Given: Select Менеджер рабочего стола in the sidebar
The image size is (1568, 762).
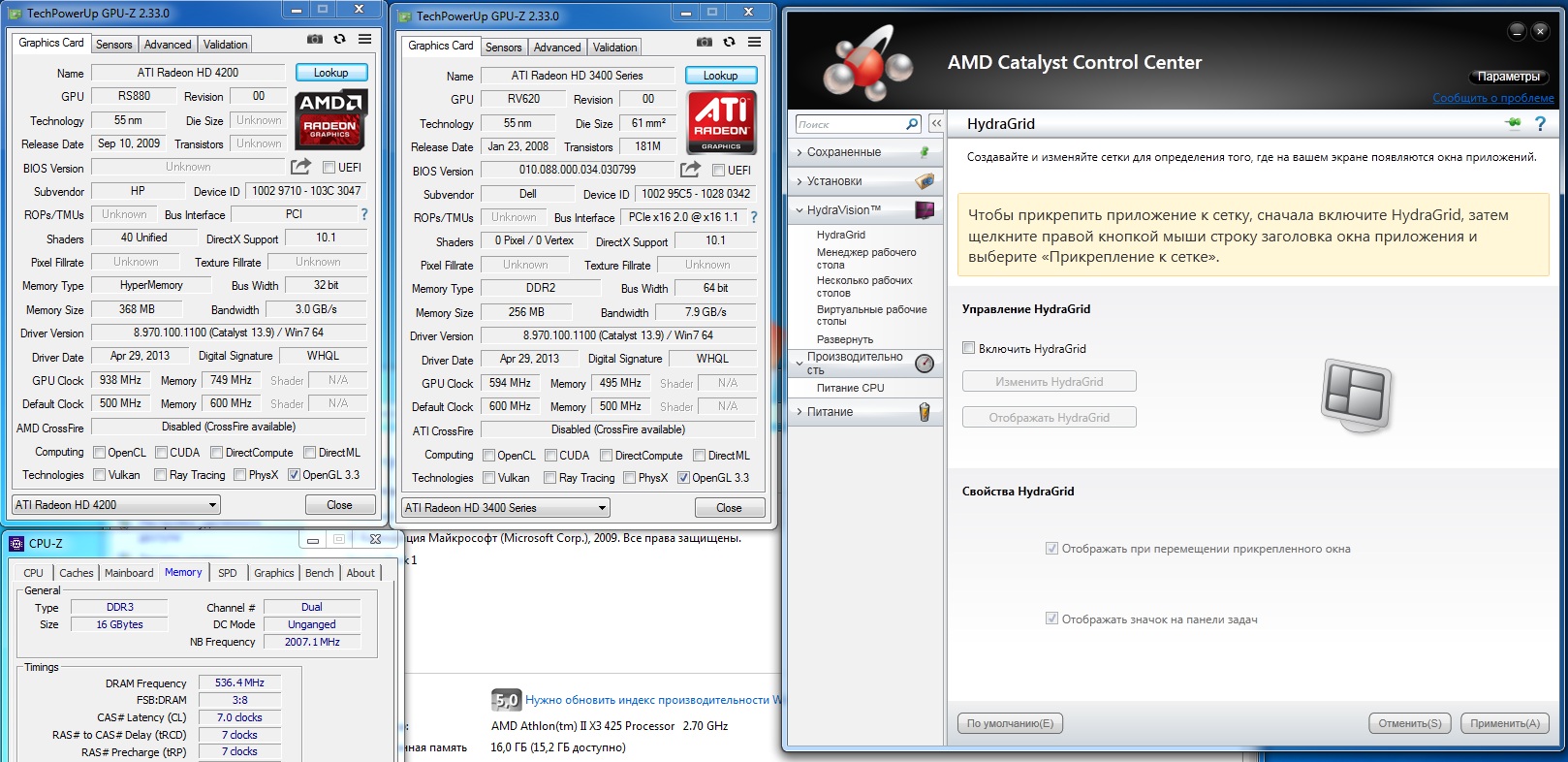Looking at the screenshot, I should (866, 258).
